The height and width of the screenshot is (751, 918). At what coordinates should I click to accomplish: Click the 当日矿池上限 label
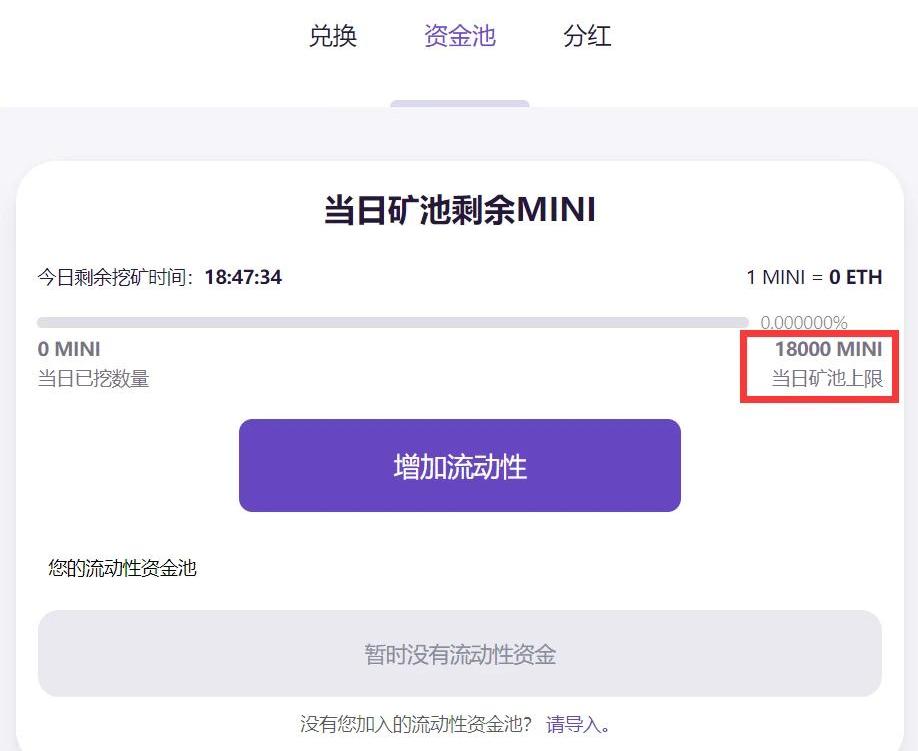click(827, 379)
